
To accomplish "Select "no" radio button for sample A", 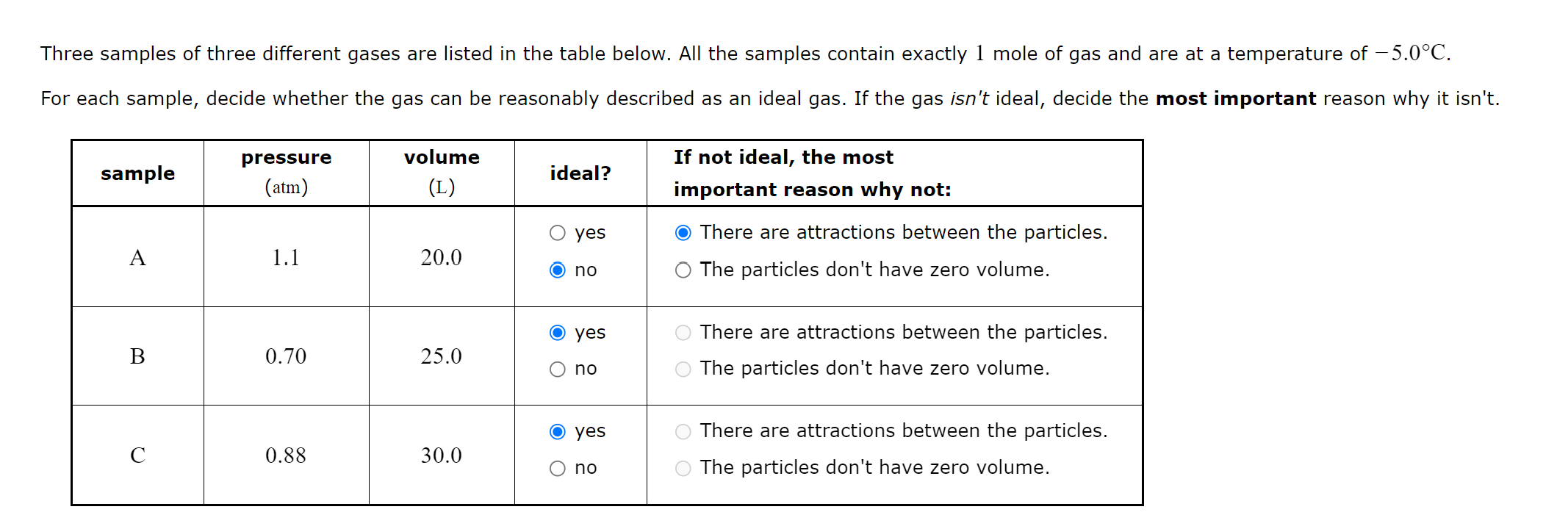I will point(558,270).
